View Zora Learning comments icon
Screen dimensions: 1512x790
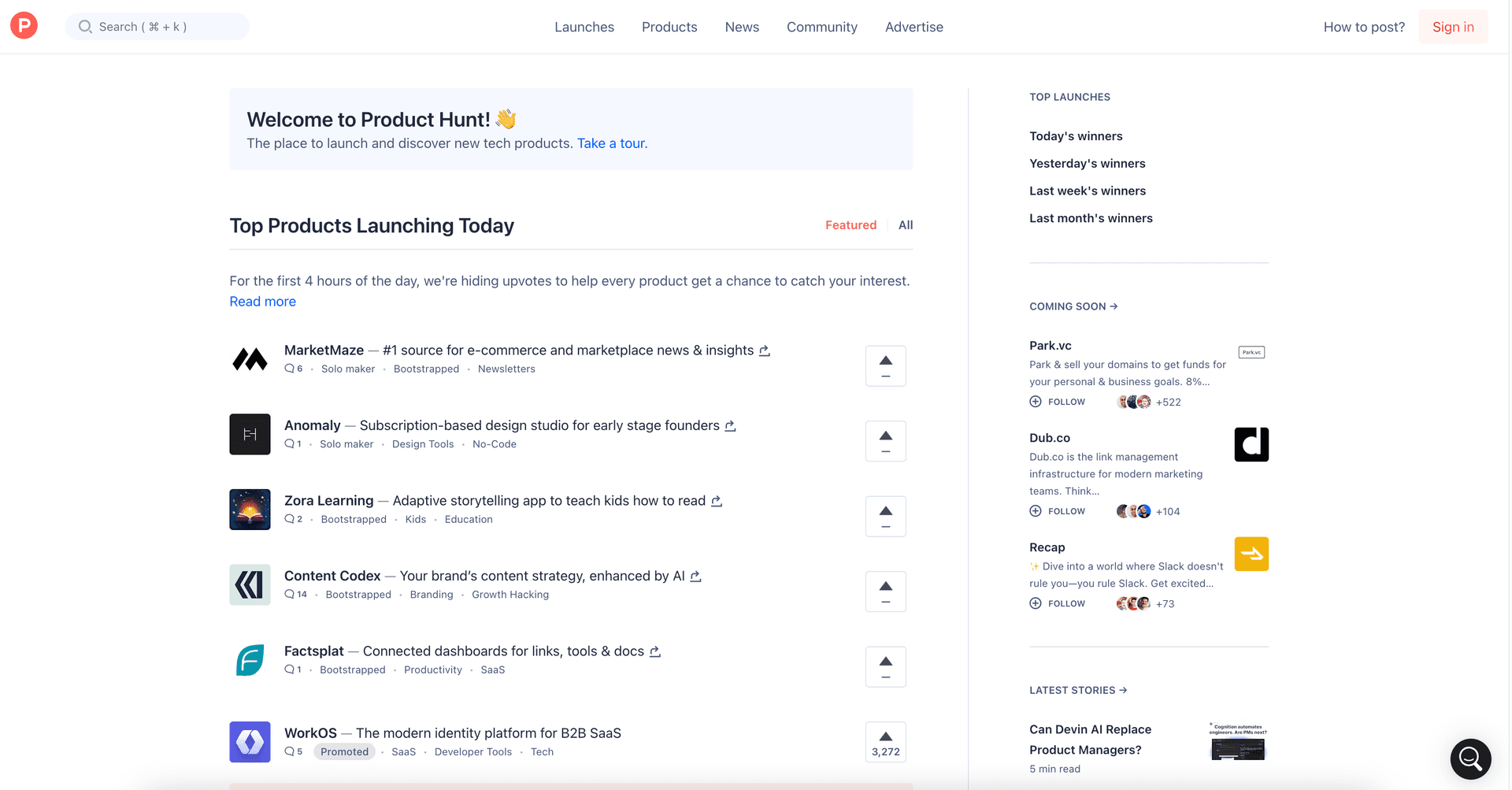(x=289, y=519)
